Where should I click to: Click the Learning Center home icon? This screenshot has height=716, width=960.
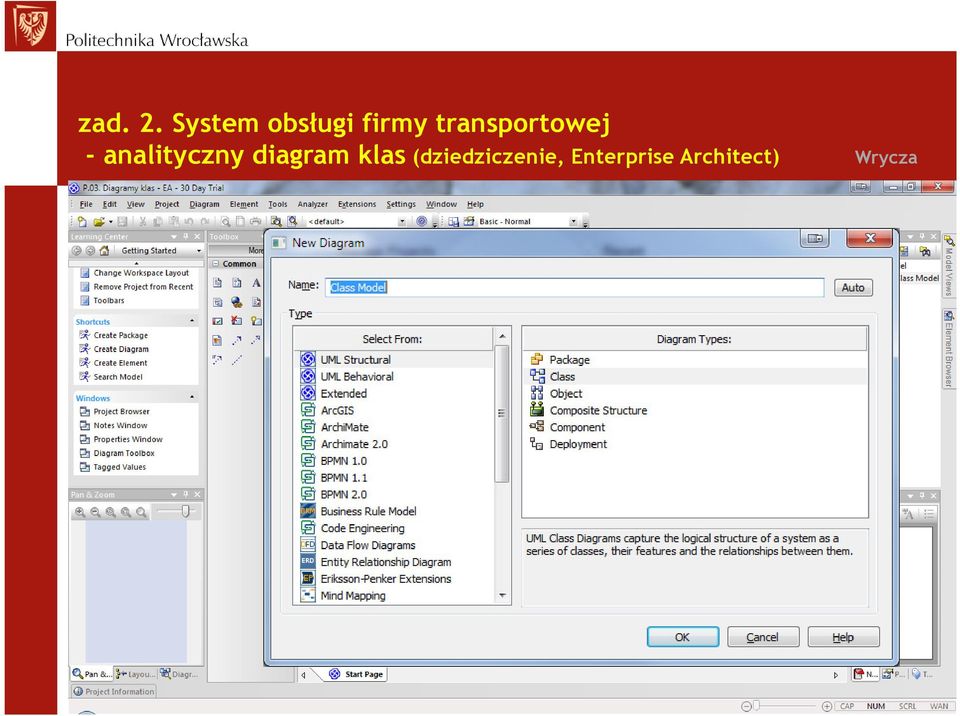[x=105, y=251]
